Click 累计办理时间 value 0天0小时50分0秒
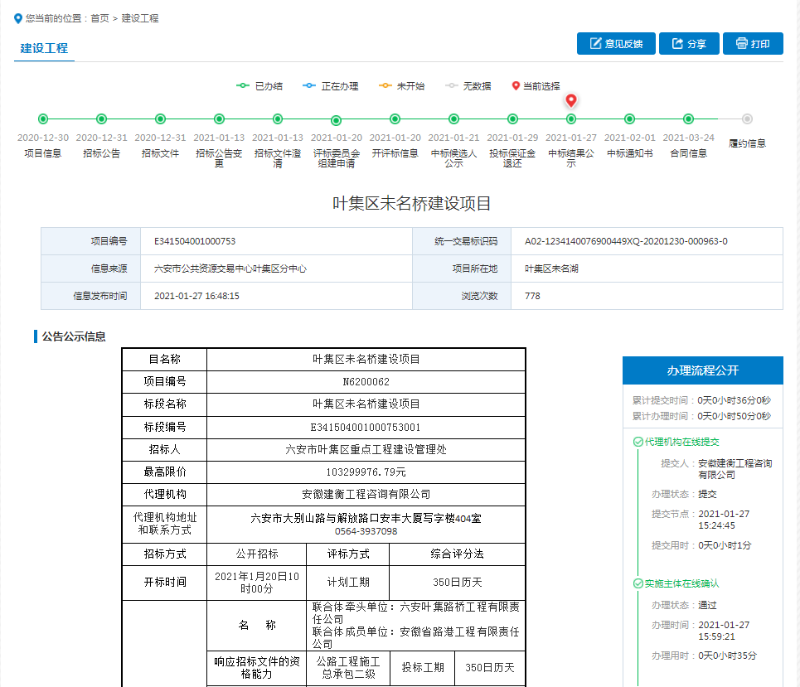Viewport: 800px width, 687px height. coord(734,416)
